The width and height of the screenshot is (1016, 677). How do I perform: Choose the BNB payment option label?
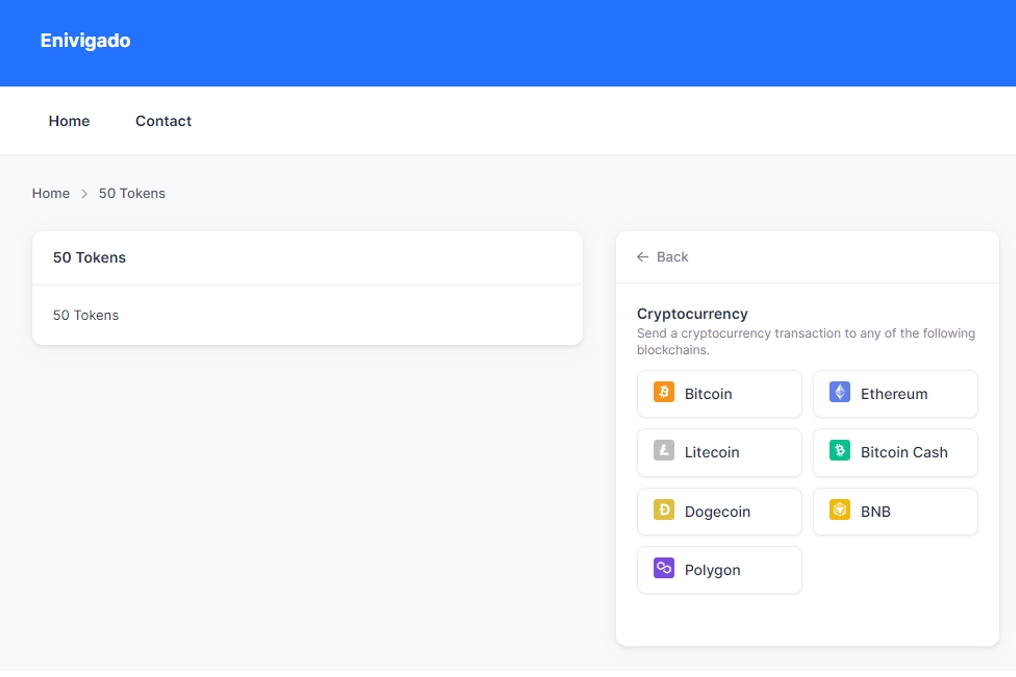click(875, 512)
